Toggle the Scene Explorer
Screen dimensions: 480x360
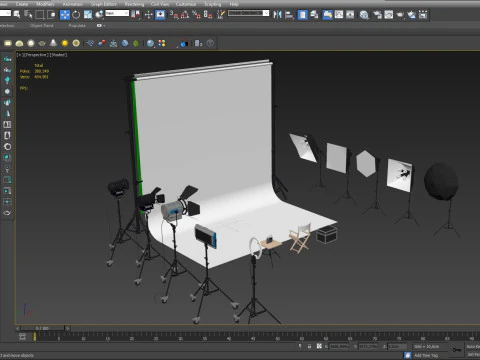click(x=303, y=14)
